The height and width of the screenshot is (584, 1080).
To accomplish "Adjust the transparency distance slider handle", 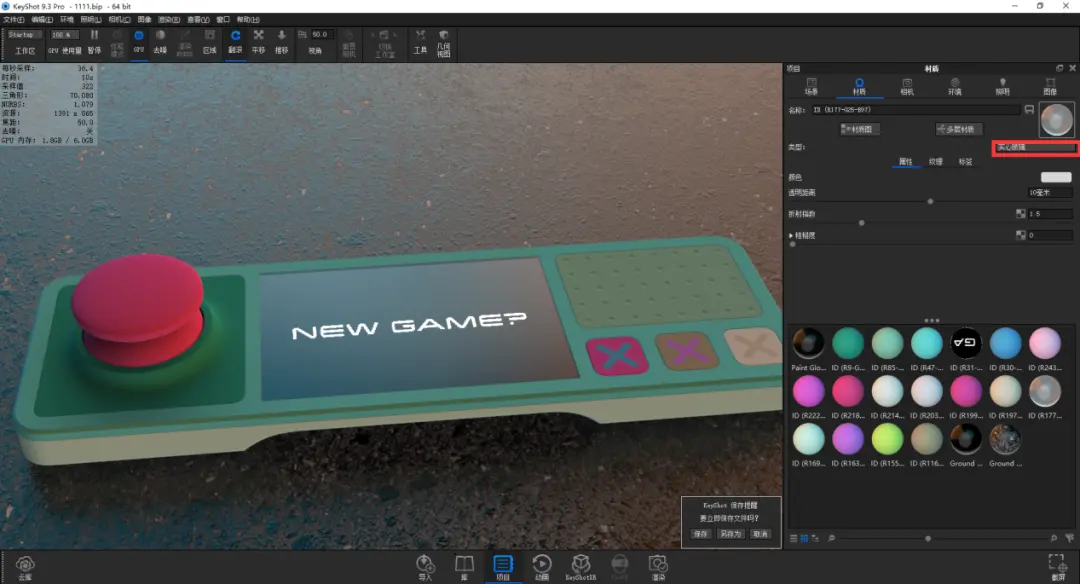I will (x=931, y=202).
